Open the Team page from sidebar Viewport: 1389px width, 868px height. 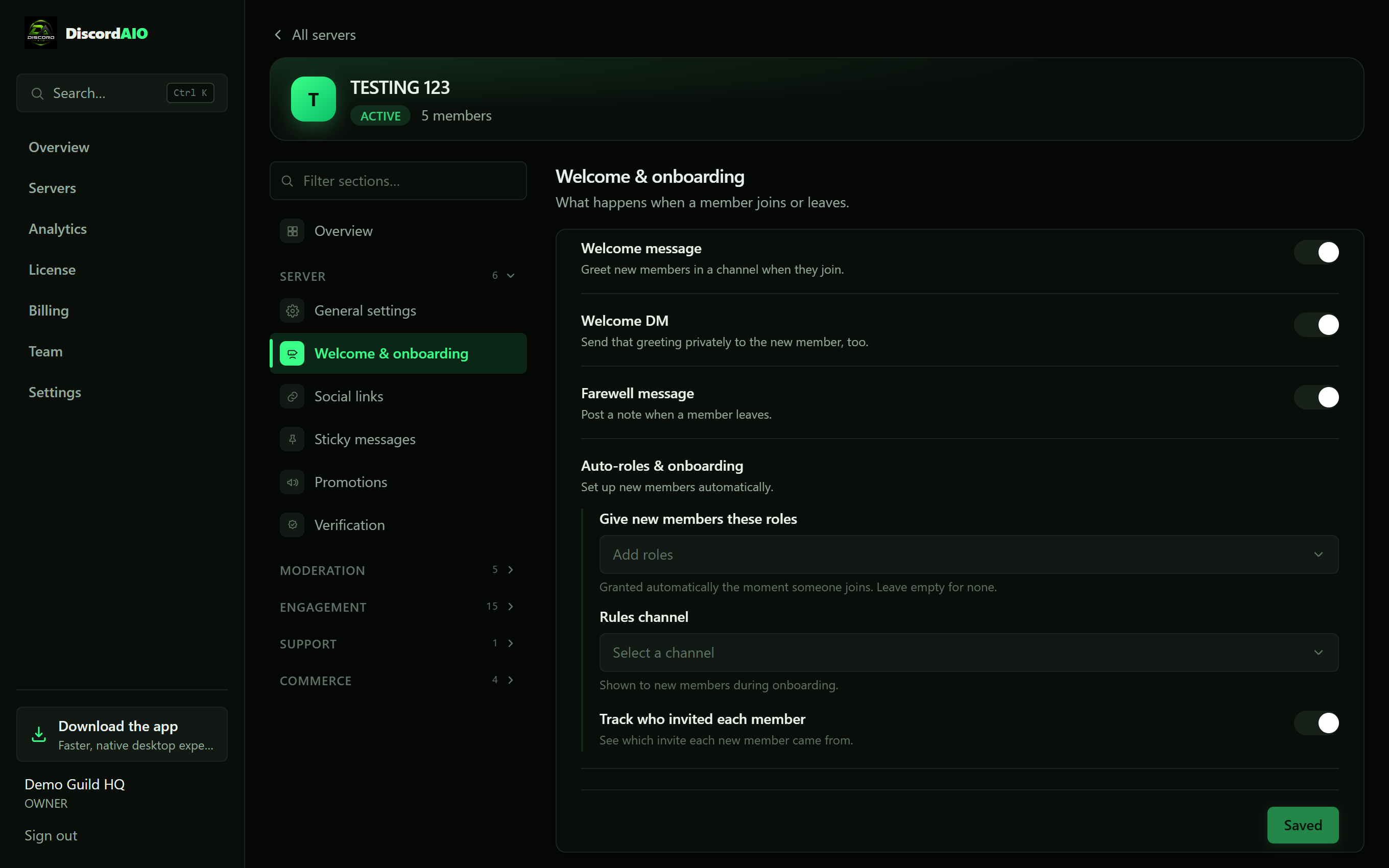45,351
